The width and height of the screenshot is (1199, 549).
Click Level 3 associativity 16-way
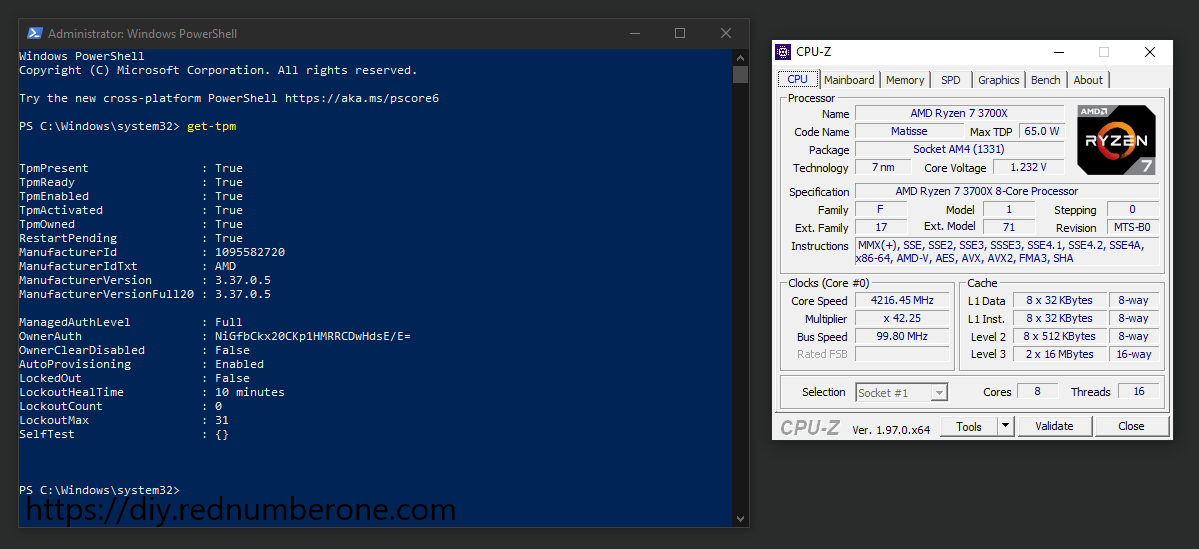pyautogui.click(x=1133, y=354)
